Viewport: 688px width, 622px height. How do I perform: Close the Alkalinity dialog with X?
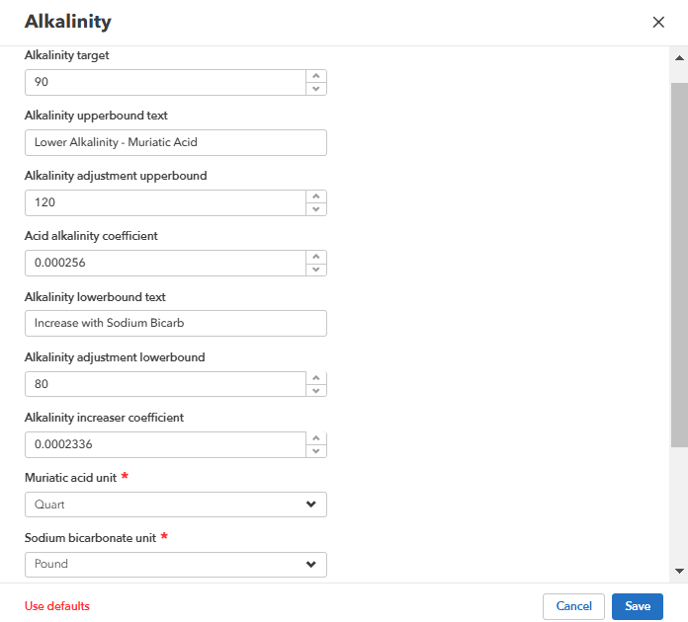(658, 22)
